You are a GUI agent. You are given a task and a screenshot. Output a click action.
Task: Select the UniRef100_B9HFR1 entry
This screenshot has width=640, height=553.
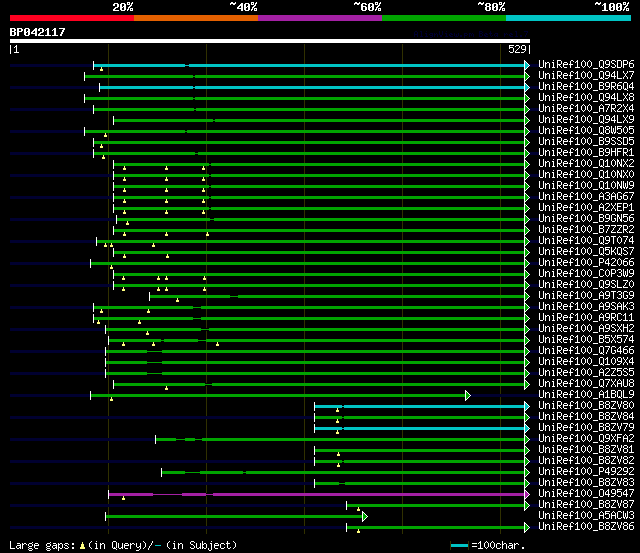coord(586,153)
